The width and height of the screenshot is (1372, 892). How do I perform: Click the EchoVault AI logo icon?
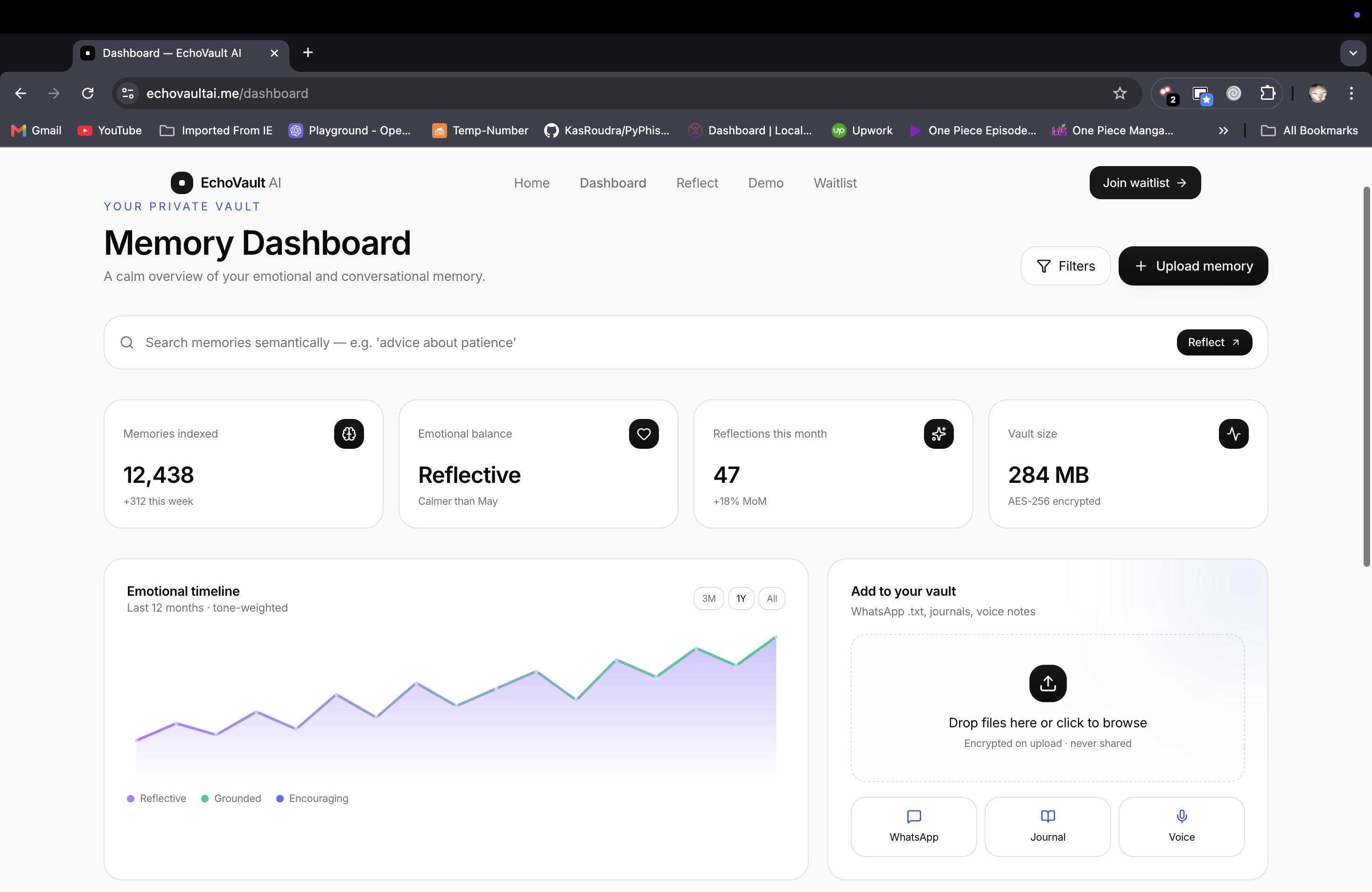[x=182, y=183]
